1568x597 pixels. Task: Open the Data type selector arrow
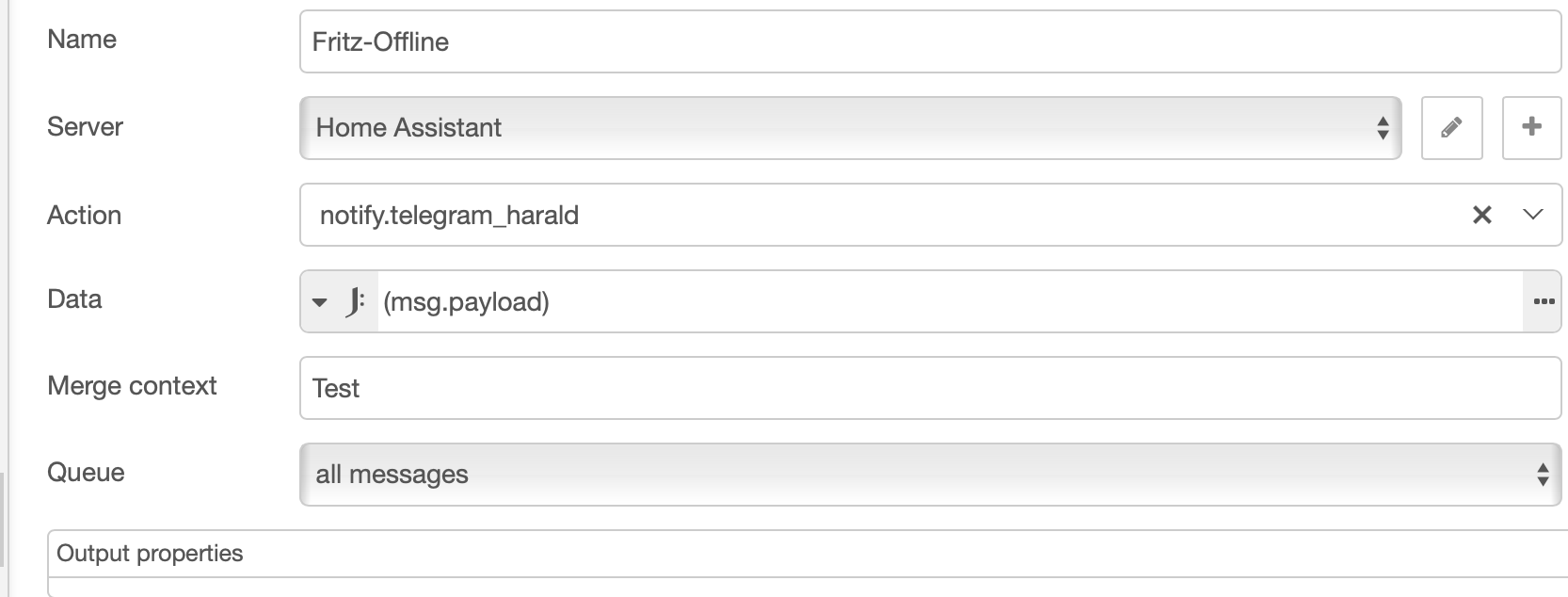point(320,302)
